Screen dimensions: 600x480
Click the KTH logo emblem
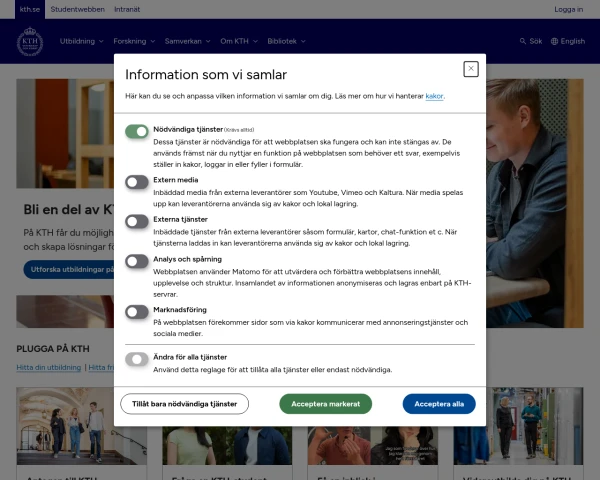coord(30,42)
